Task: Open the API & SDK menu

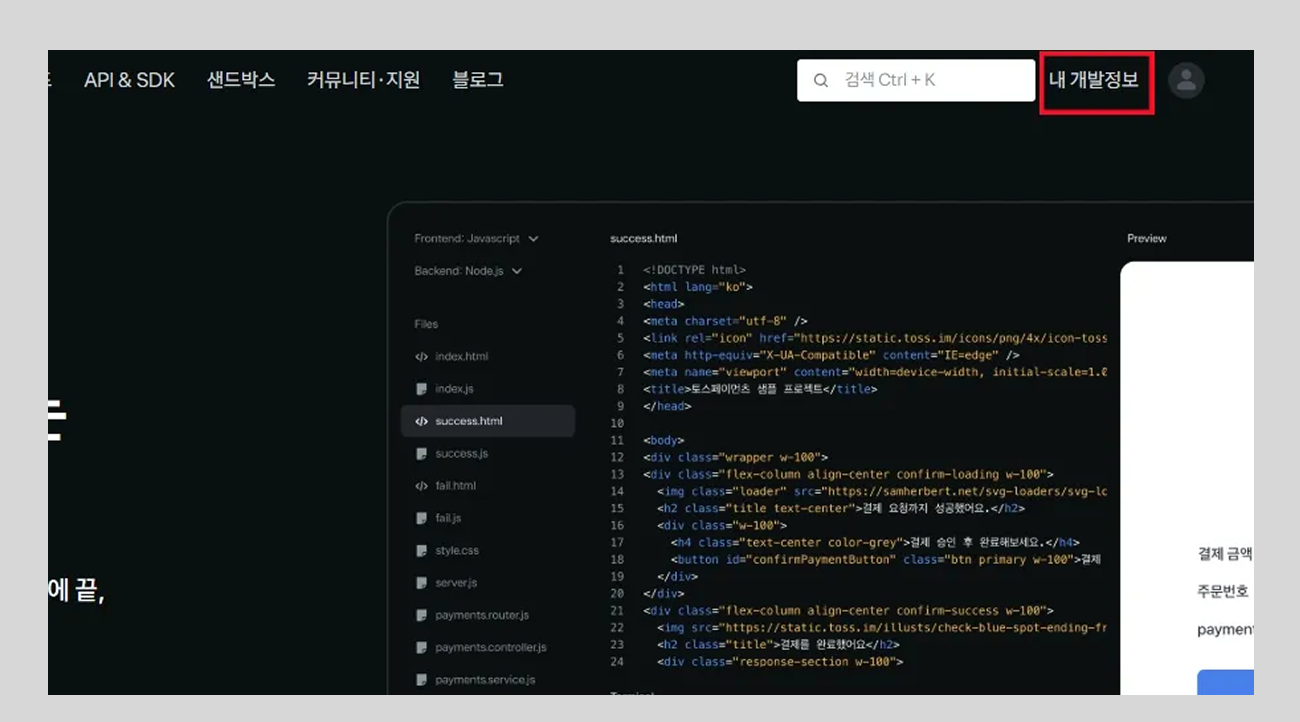Action: point(129,80)
